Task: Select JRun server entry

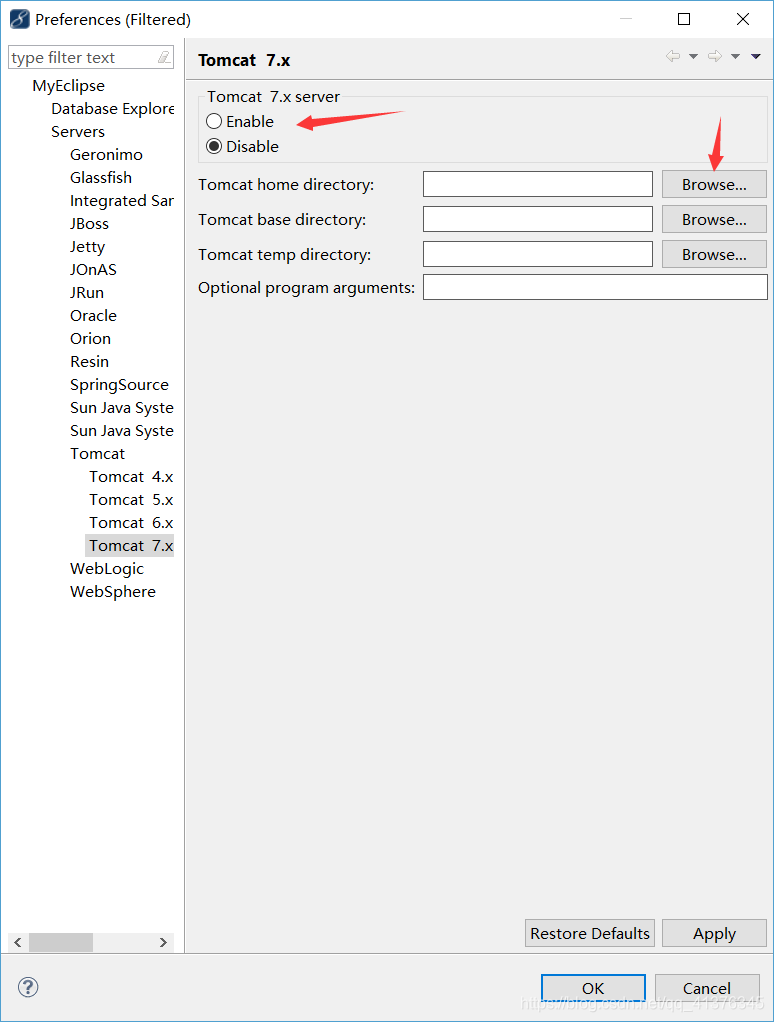Action: pos(87,293)
